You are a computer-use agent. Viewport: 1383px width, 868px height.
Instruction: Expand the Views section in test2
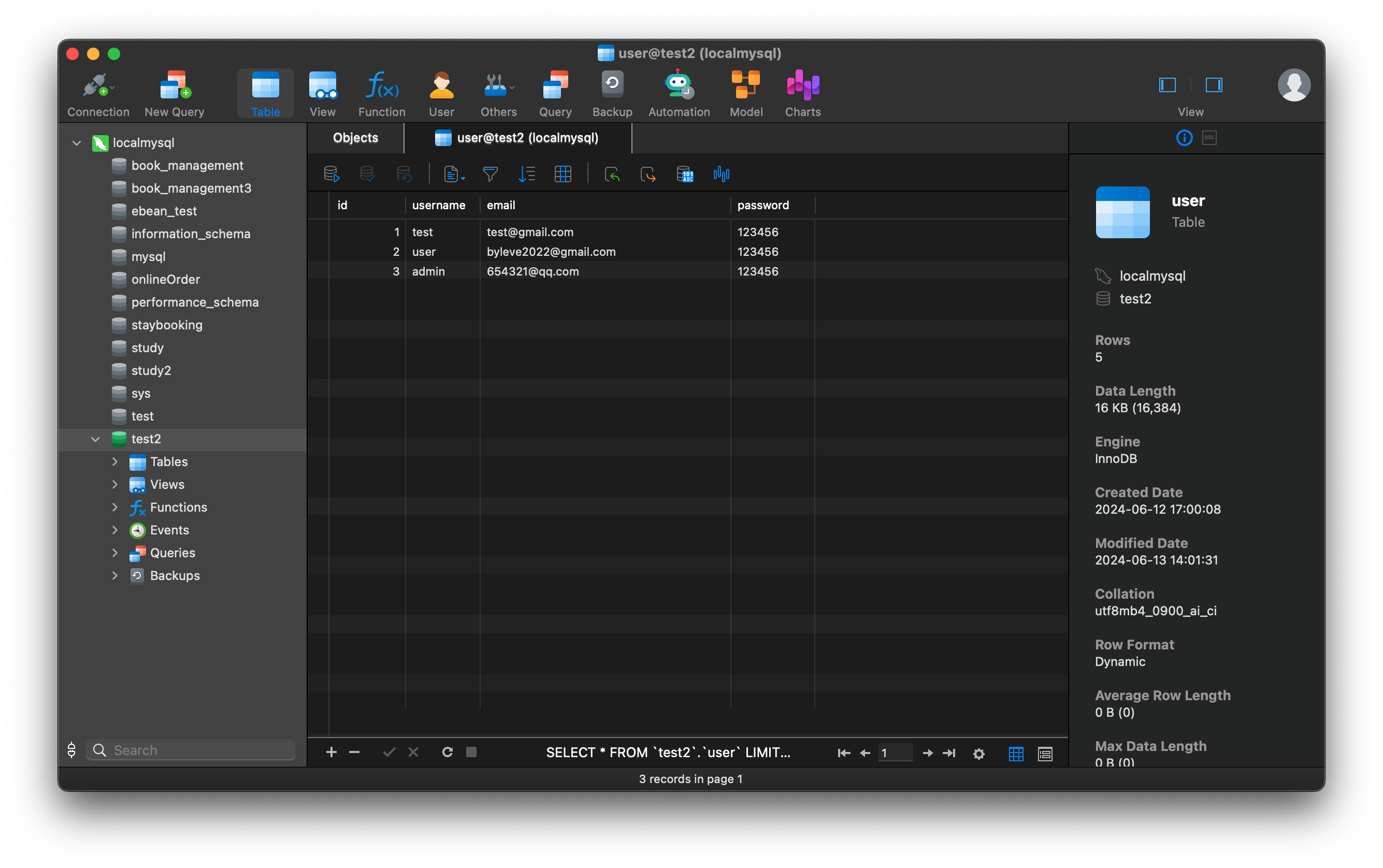point(113,484)
